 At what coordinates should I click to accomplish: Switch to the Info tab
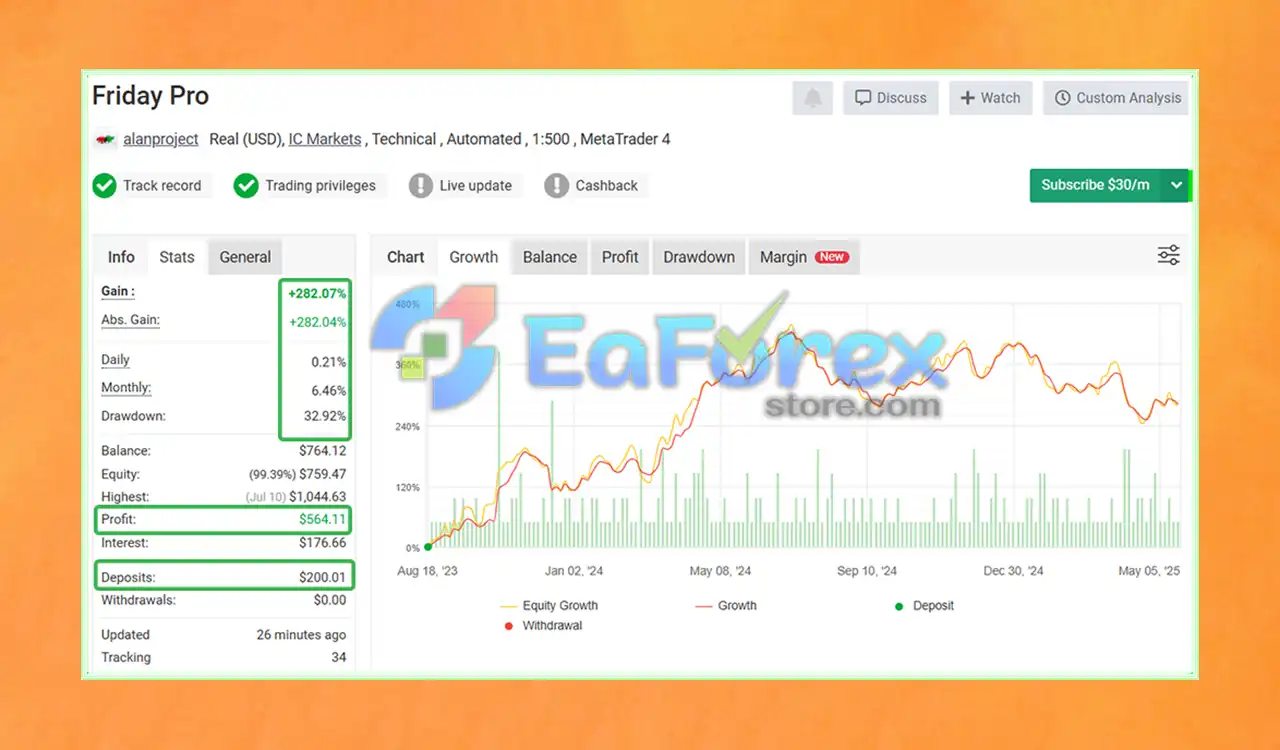click(121, 257)
